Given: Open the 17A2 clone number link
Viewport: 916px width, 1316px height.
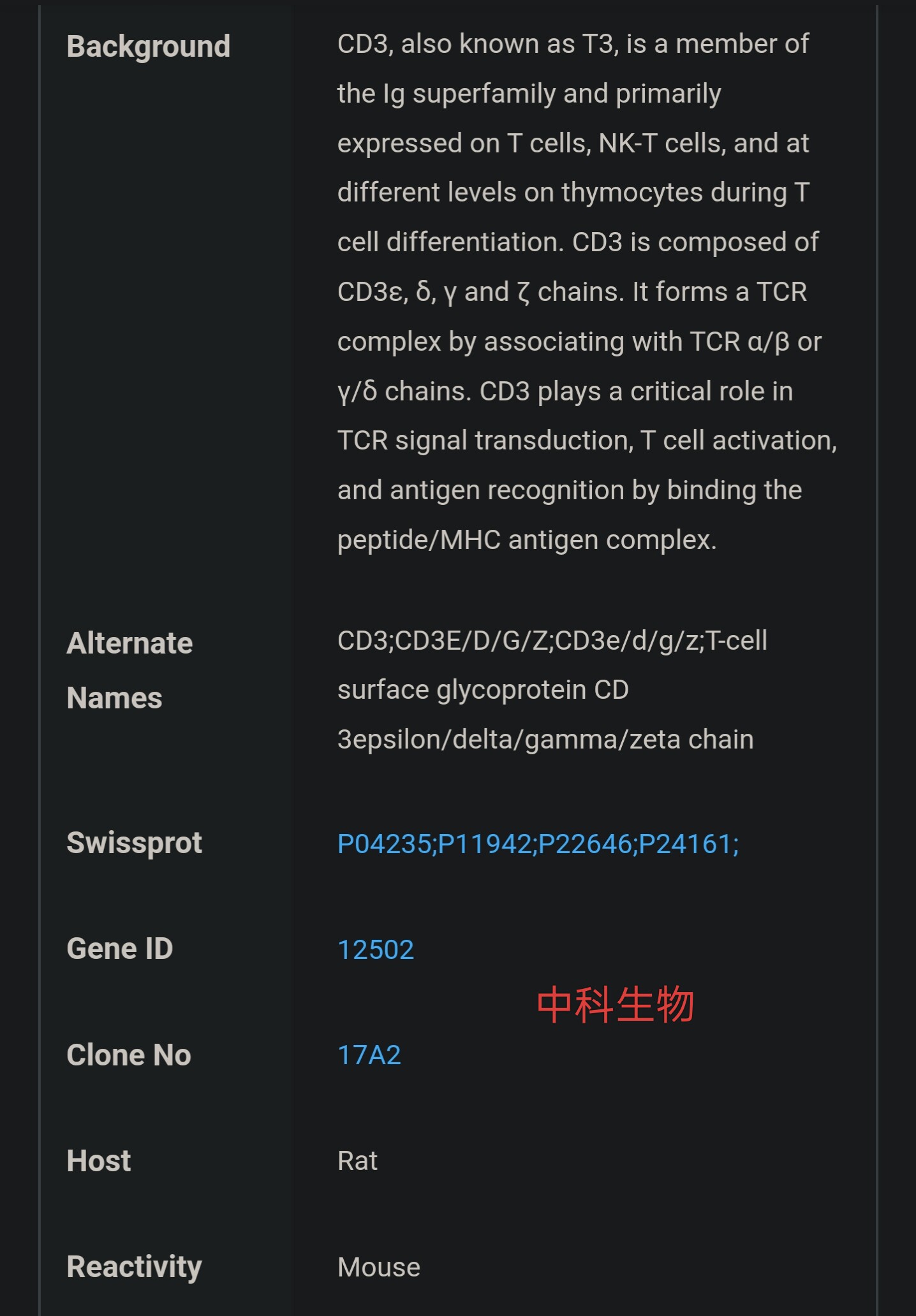Looking at the screenshot, I should (x=369, y=1055).
